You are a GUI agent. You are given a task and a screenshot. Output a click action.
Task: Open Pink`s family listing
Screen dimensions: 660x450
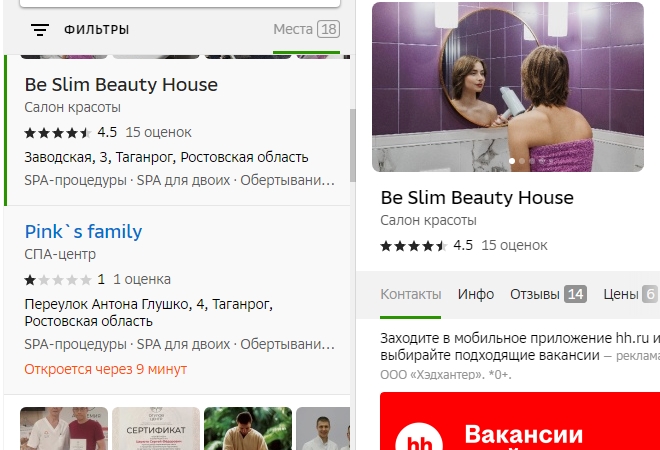83,232
